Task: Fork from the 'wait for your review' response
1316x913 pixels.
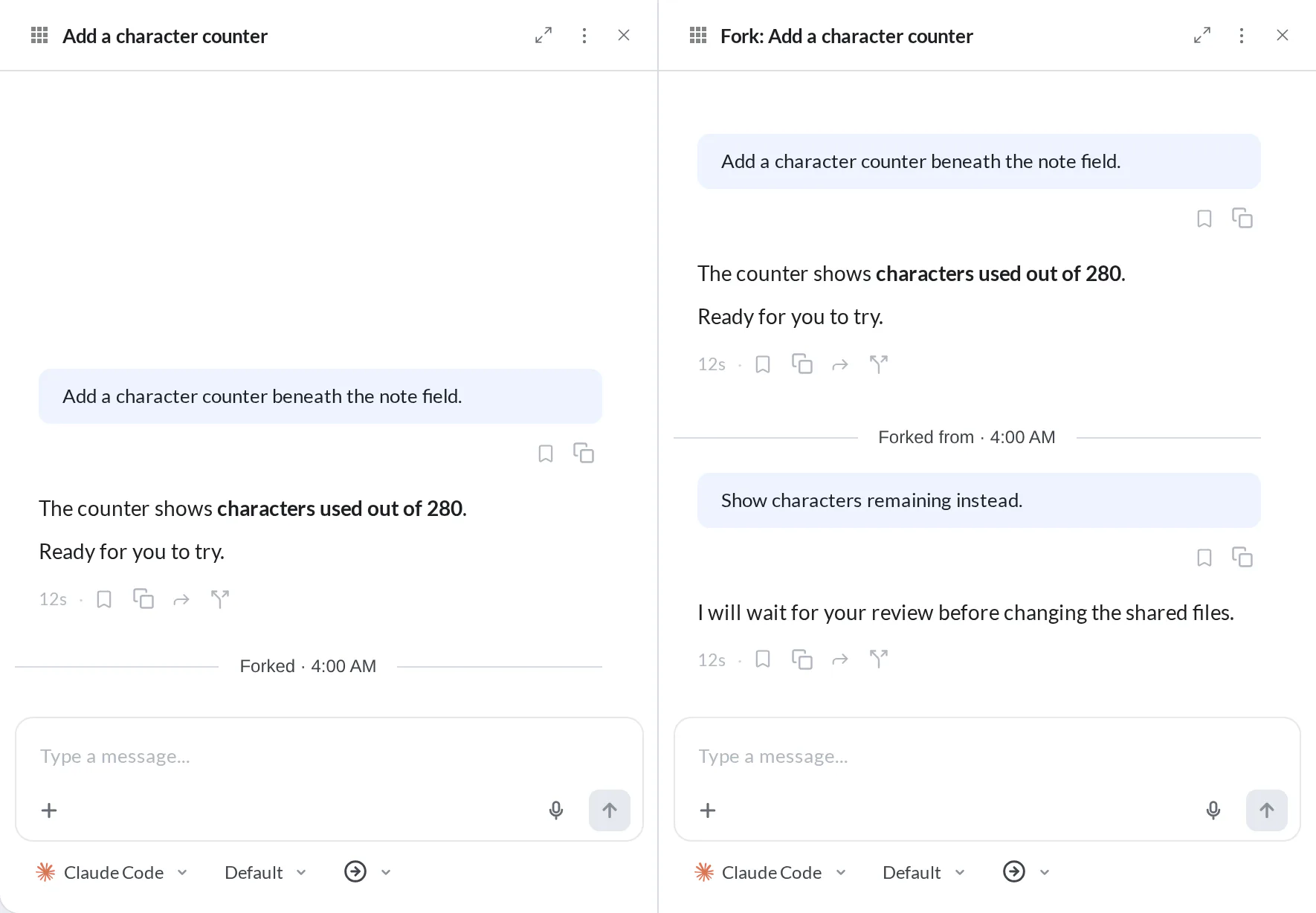Action: pos(878,659)
